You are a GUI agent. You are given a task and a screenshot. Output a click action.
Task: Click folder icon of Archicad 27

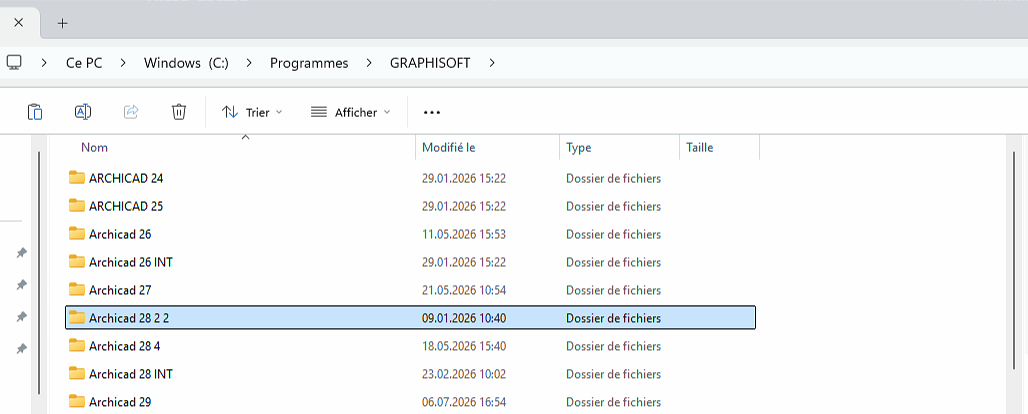[77, 289]
